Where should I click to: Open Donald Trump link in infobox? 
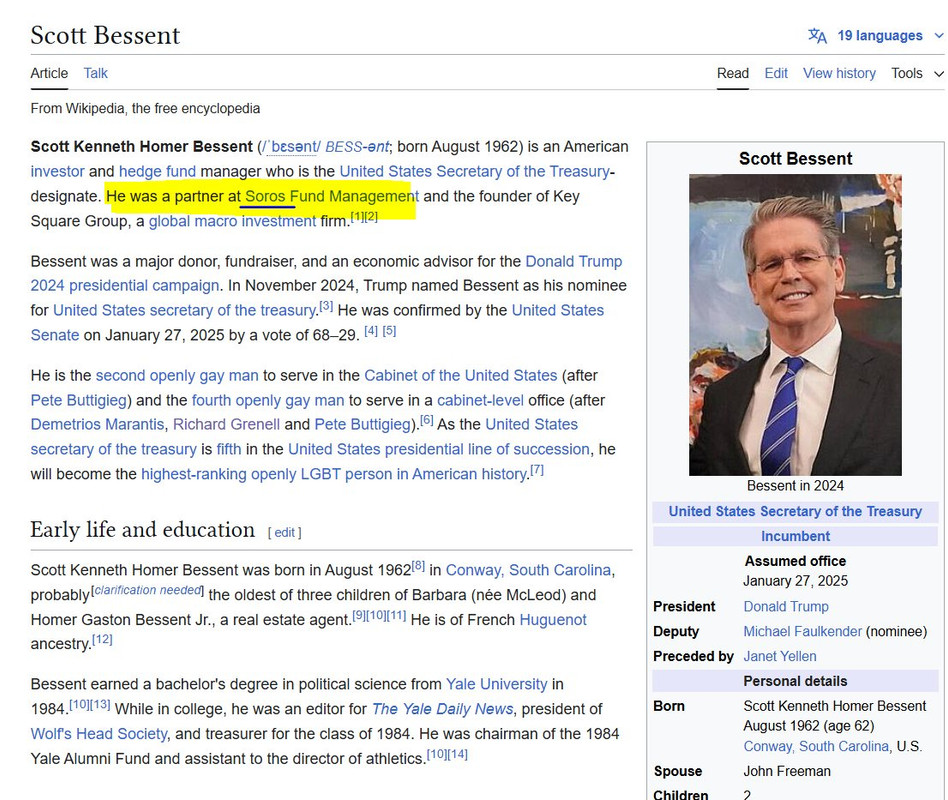pyautogui.click(x=786, y=607)
